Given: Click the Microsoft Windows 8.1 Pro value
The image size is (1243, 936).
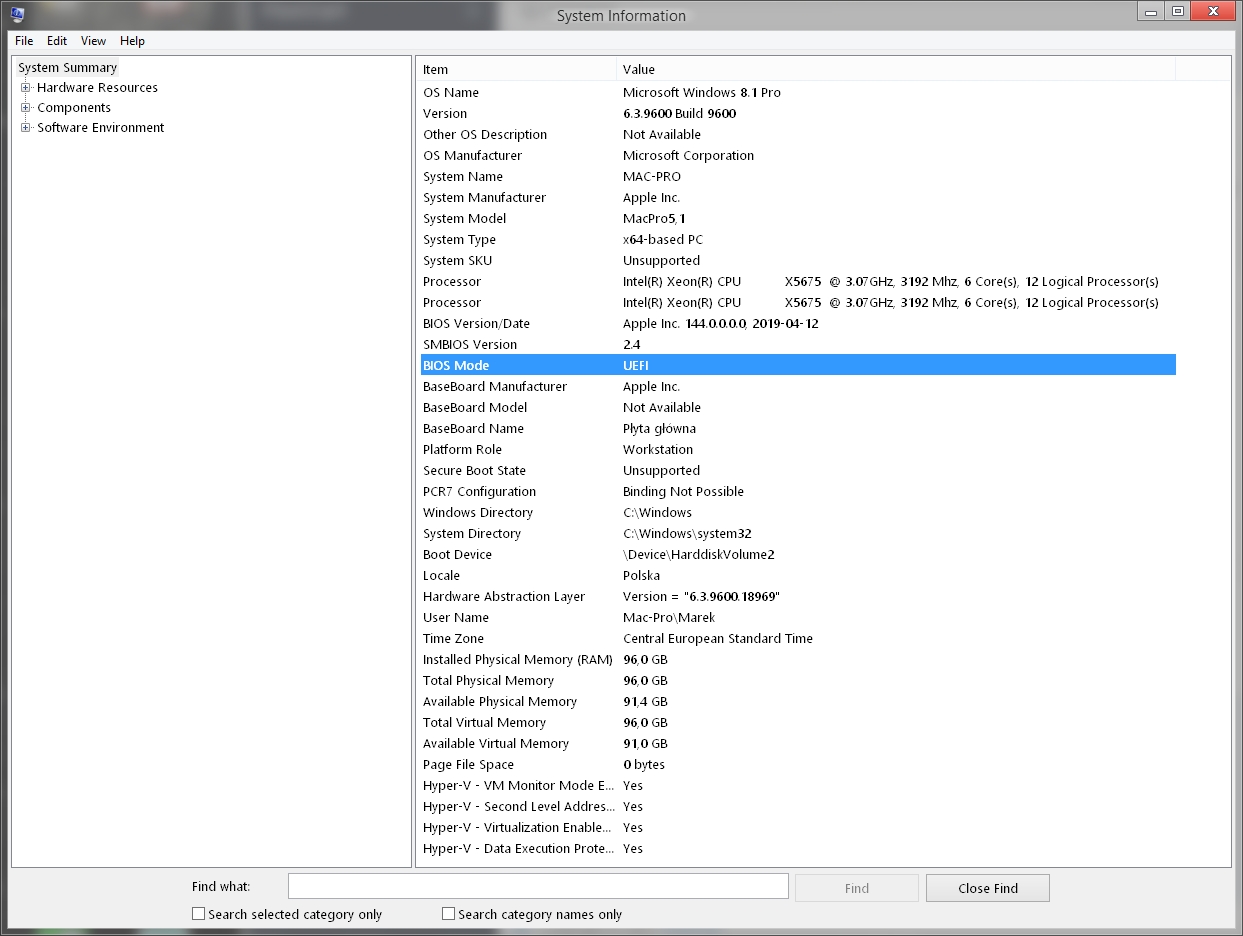Looking at the screenshot, I should (x=702, y=93).
